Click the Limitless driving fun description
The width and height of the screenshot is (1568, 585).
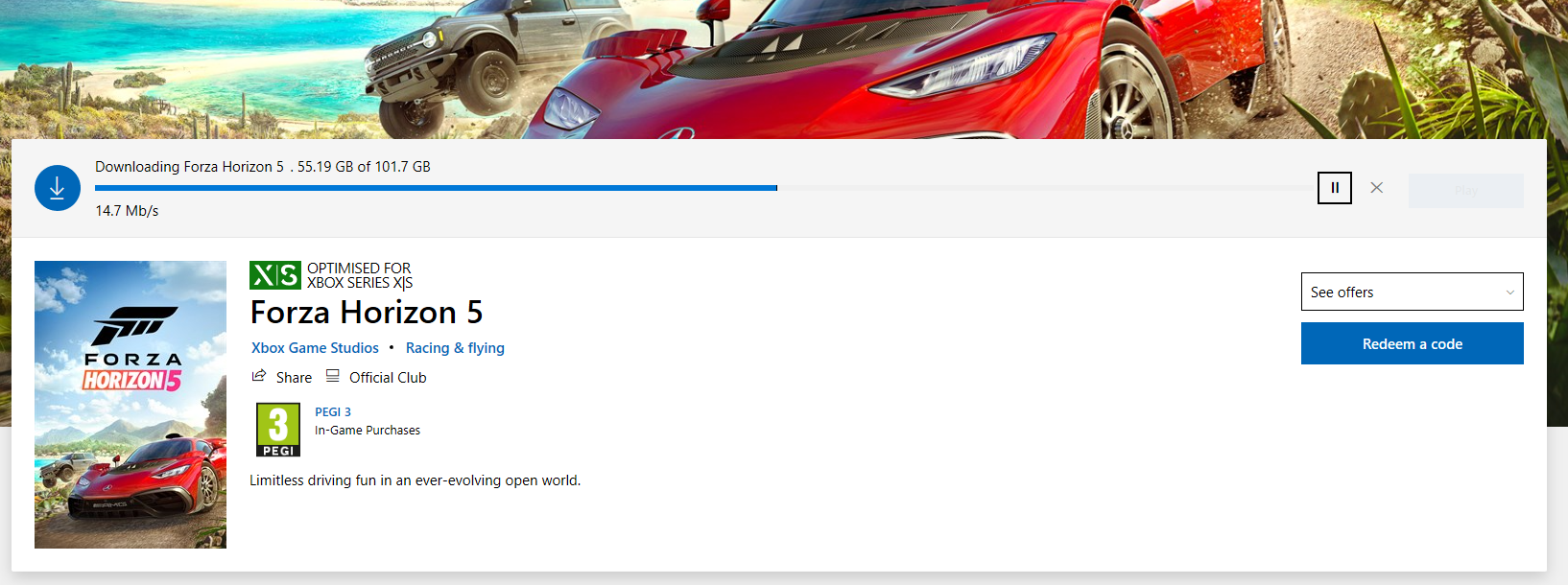pos(415,480)
